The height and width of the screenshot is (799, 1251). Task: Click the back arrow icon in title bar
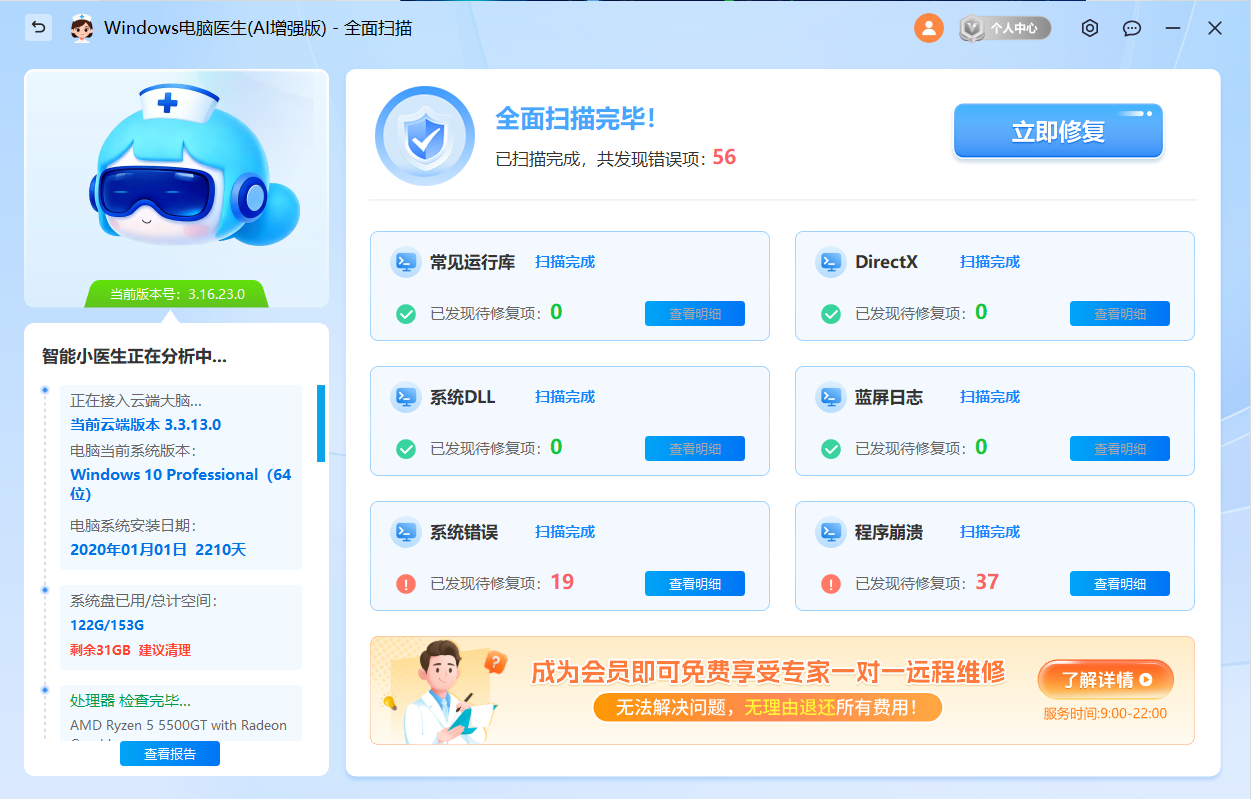tap(38, 28)
